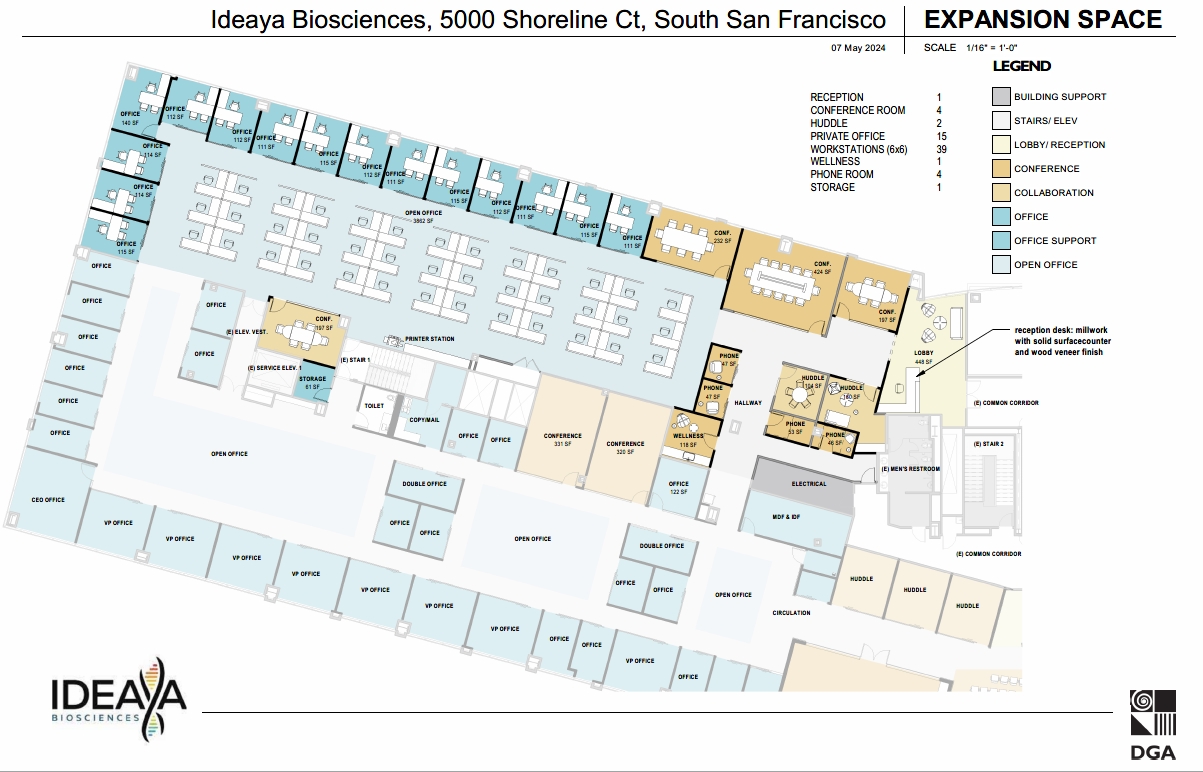Select the Conference legend color swatch
This screenshot has height=772, width=1203.
pyautogui.click(x=1000, y=169)
